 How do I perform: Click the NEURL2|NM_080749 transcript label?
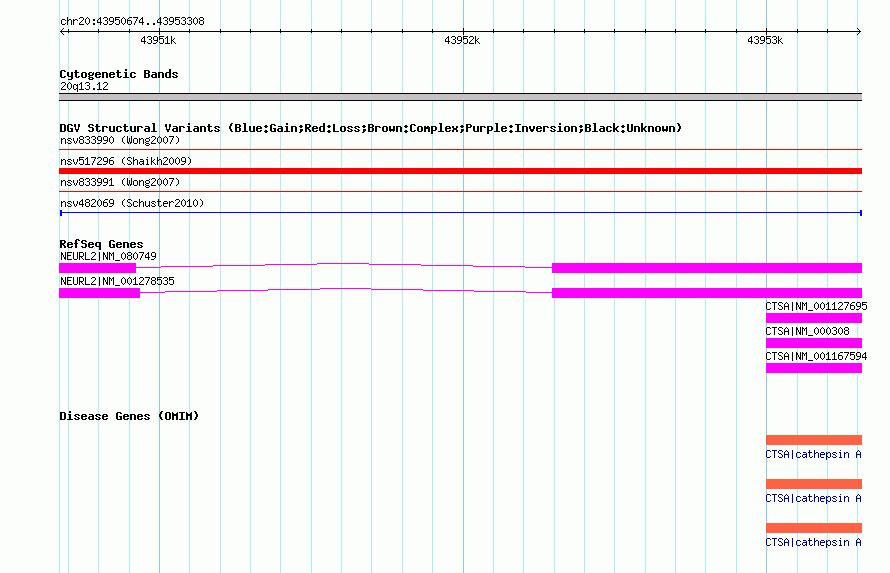click(x=108, y=256)
